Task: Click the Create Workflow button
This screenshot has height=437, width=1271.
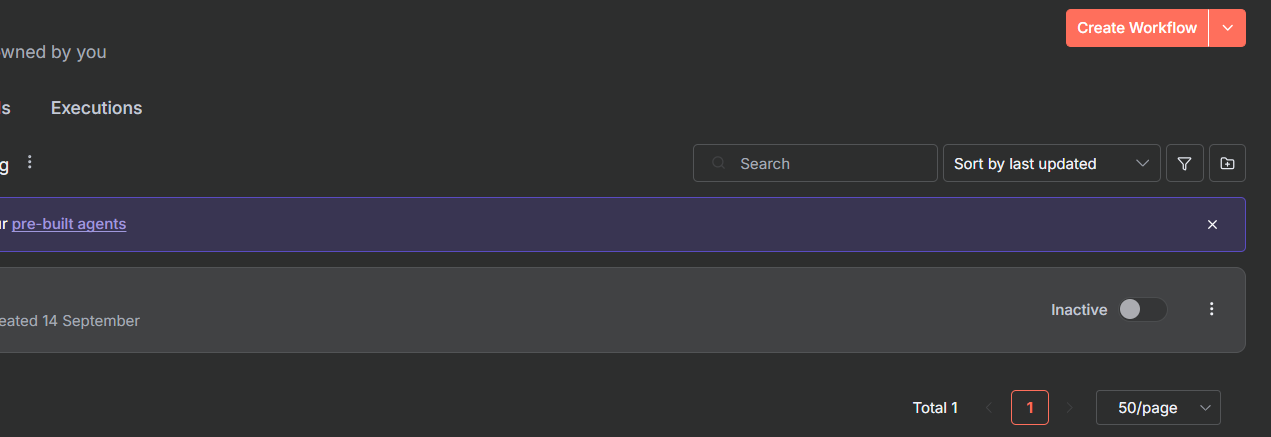Action: 1136,28
